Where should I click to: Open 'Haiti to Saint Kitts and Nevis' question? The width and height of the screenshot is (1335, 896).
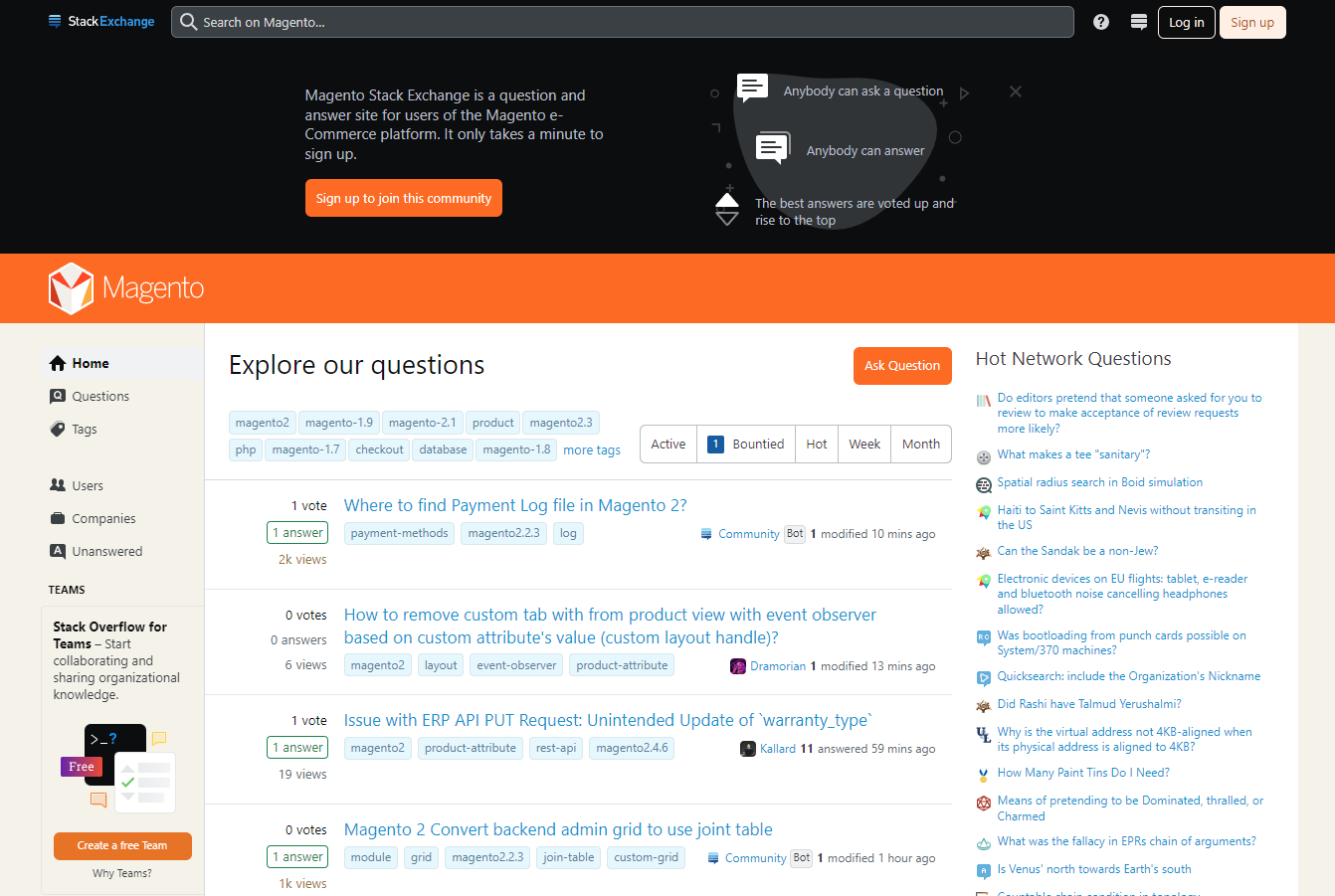pyautogui.click(x=1126, y=517)
